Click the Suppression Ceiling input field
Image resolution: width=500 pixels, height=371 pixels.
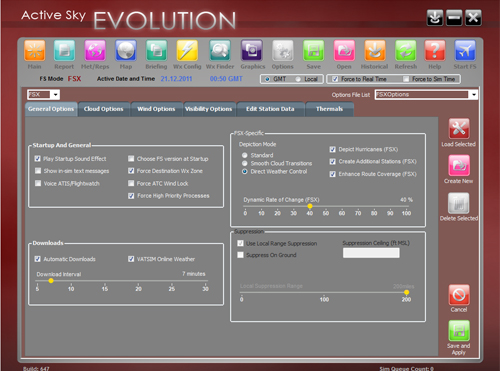click(371, 253)
